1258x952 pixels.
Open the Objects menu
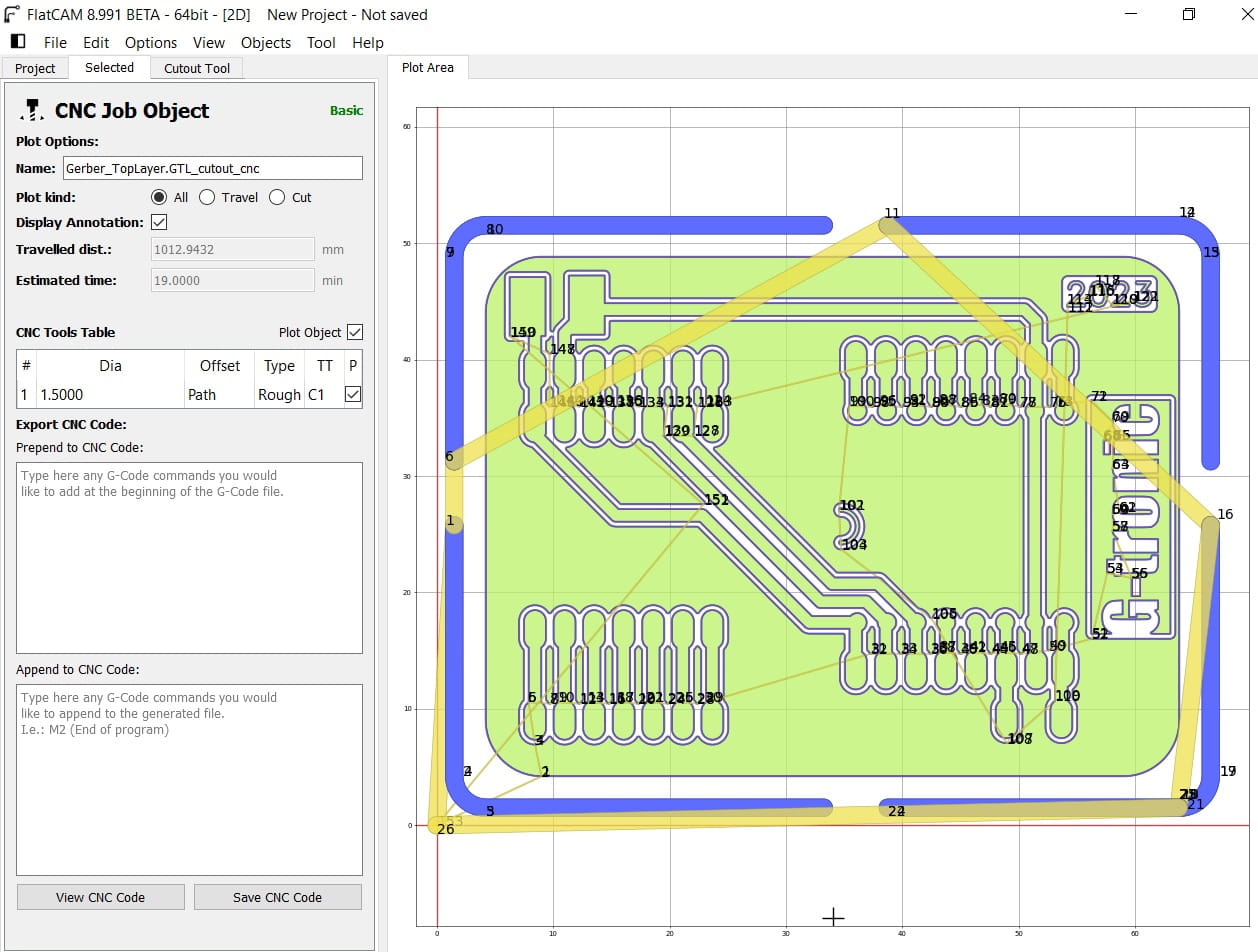266,42
